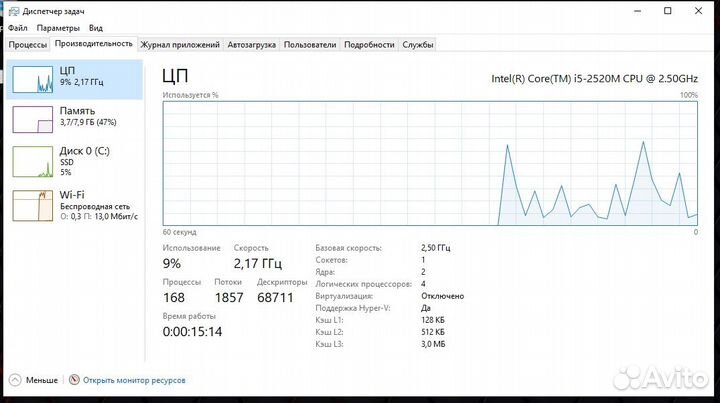Go to the Журнал приложений tab
Viewport: 720px width, 403px height.
pos(180,45)
